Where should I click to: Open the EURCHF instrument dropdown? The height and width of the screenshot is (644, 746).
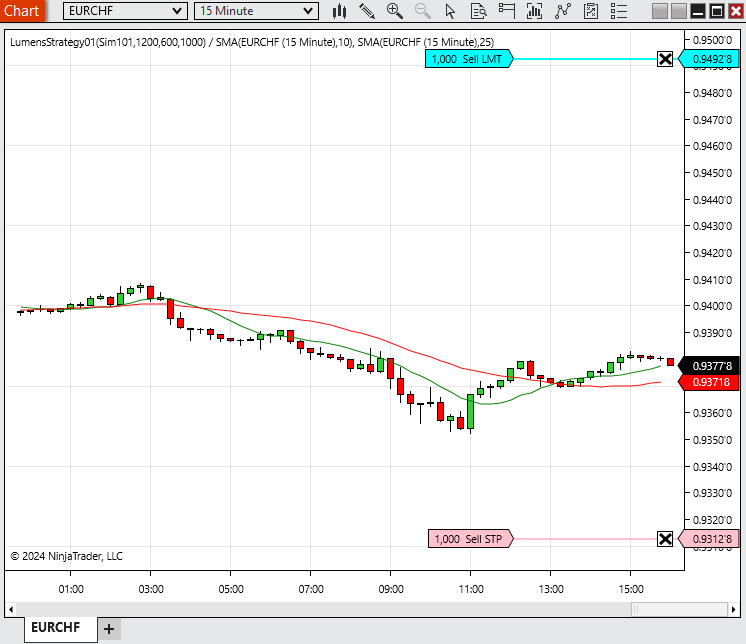[125, 11]
